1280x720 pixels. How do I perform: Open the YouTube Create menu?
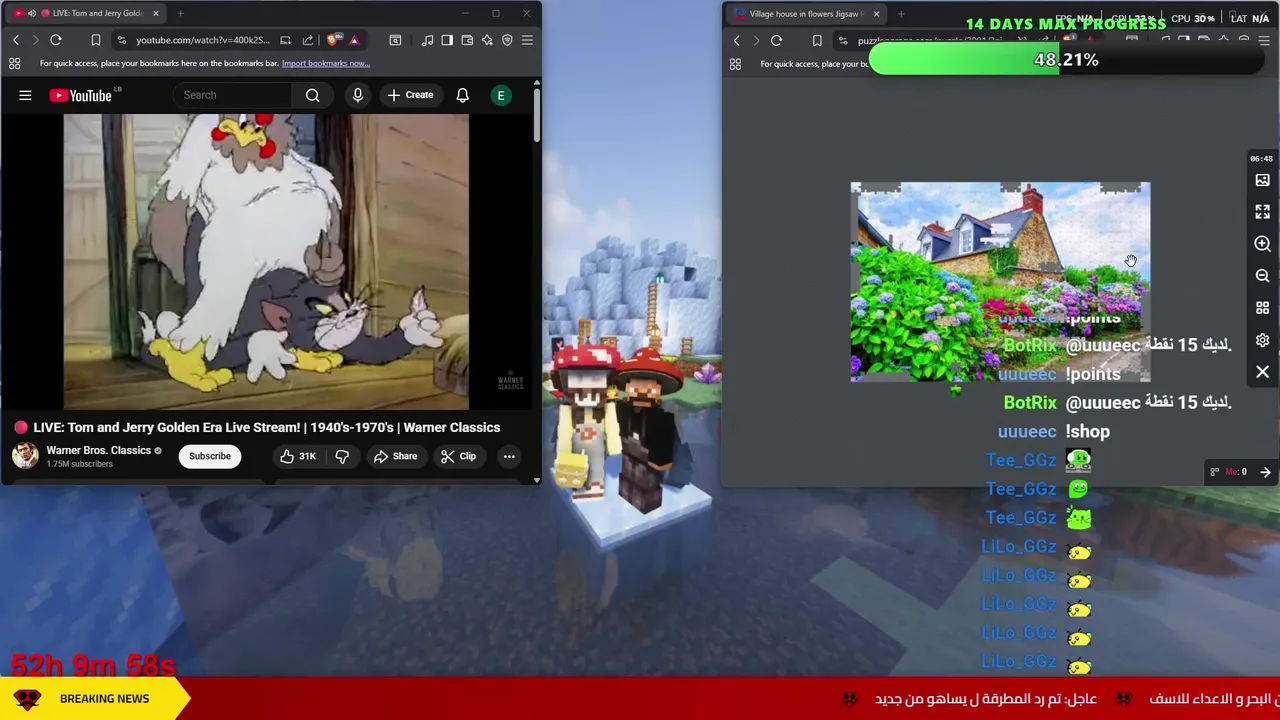point(410,95)
